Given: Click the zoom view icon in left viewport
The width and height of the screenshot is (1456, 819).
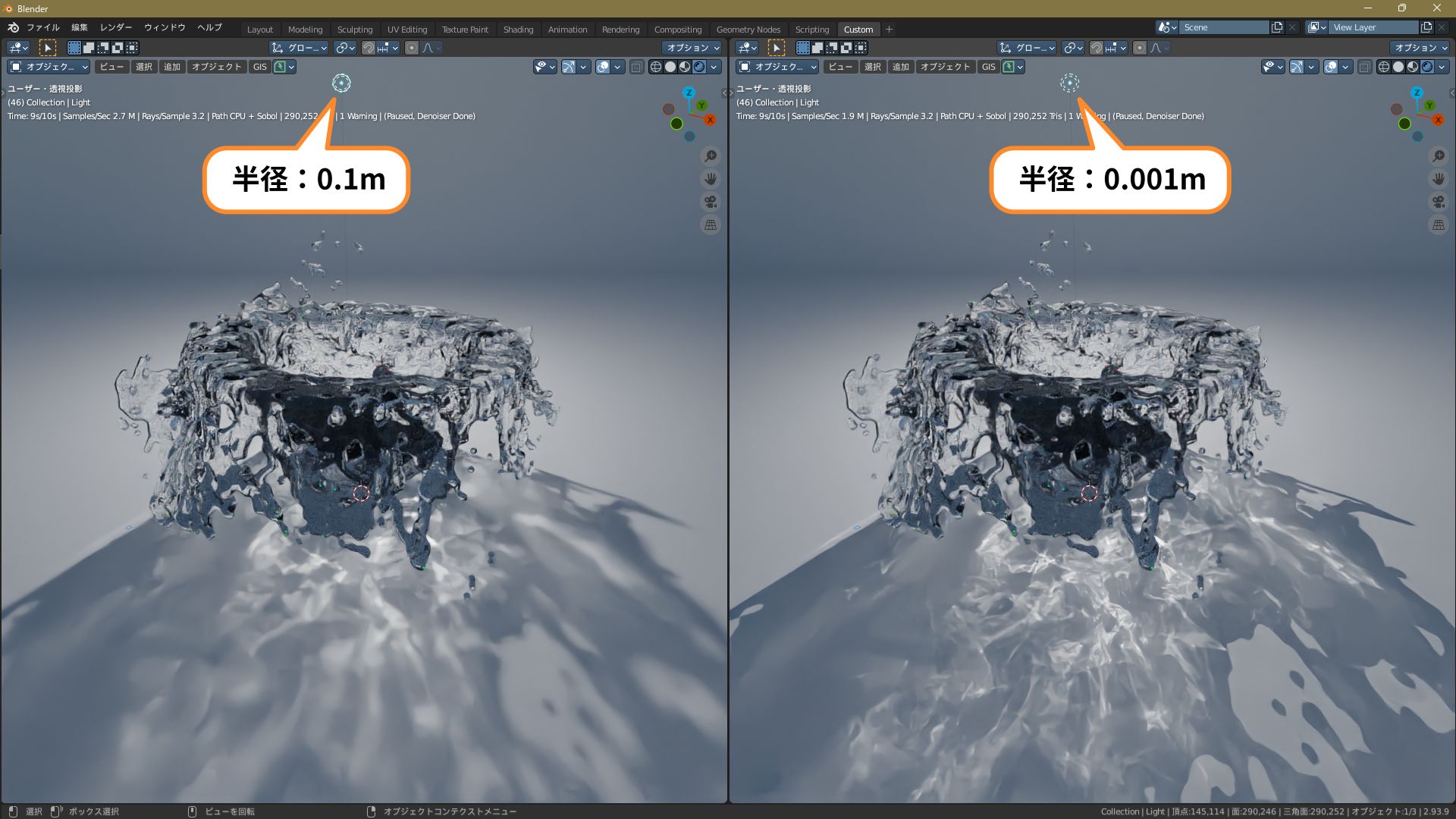Looking at the screenshot, I should (x=711, y=156).
